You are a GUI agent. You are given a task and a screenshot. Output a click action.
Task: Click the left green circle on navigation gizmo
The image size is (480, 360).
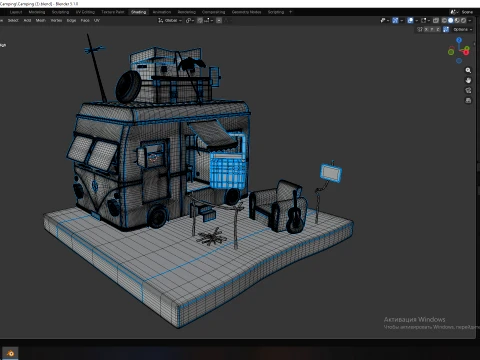[x=451, y=52]
